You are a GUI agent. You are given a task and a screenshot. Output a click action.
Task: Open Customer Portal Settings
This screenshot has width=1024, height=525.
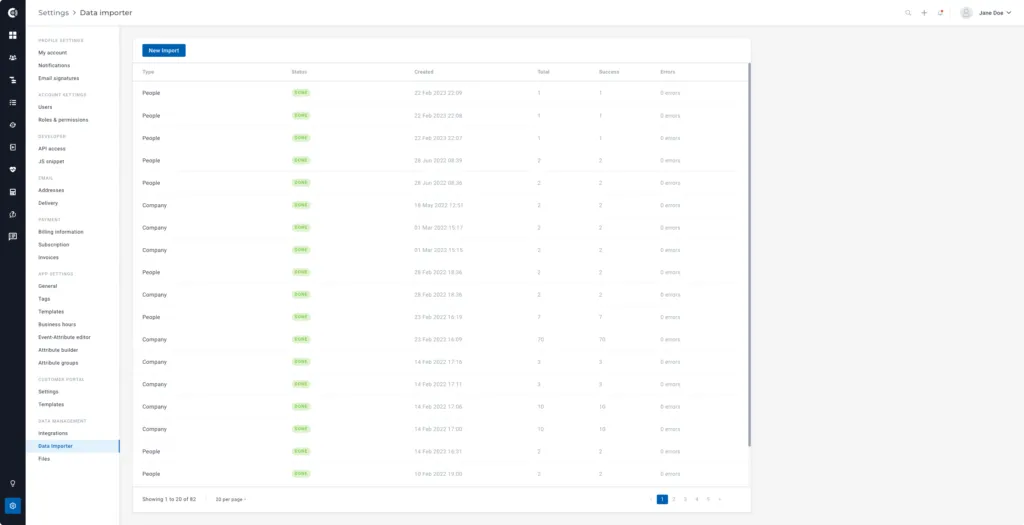pos(48,392)
